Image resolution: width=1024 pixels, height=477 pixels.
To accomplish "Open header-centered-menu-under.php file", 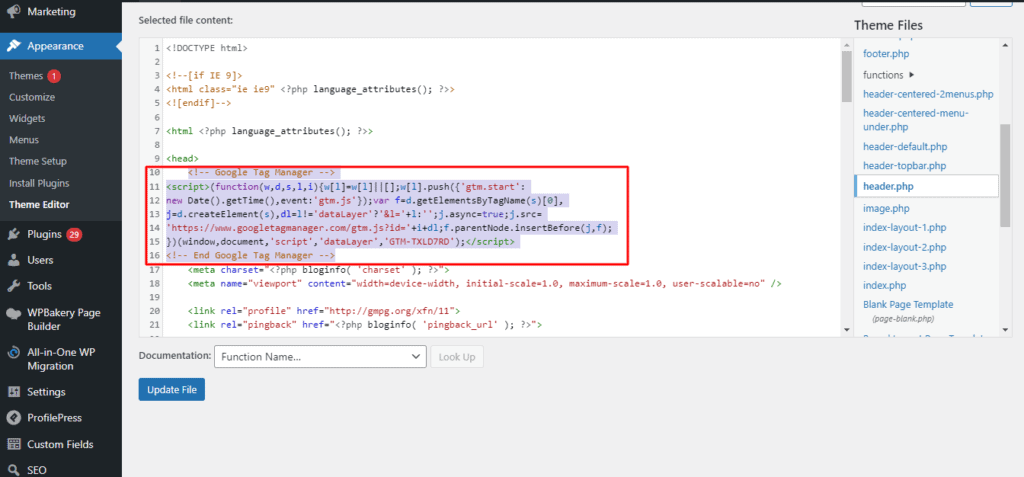I will 916,120.
